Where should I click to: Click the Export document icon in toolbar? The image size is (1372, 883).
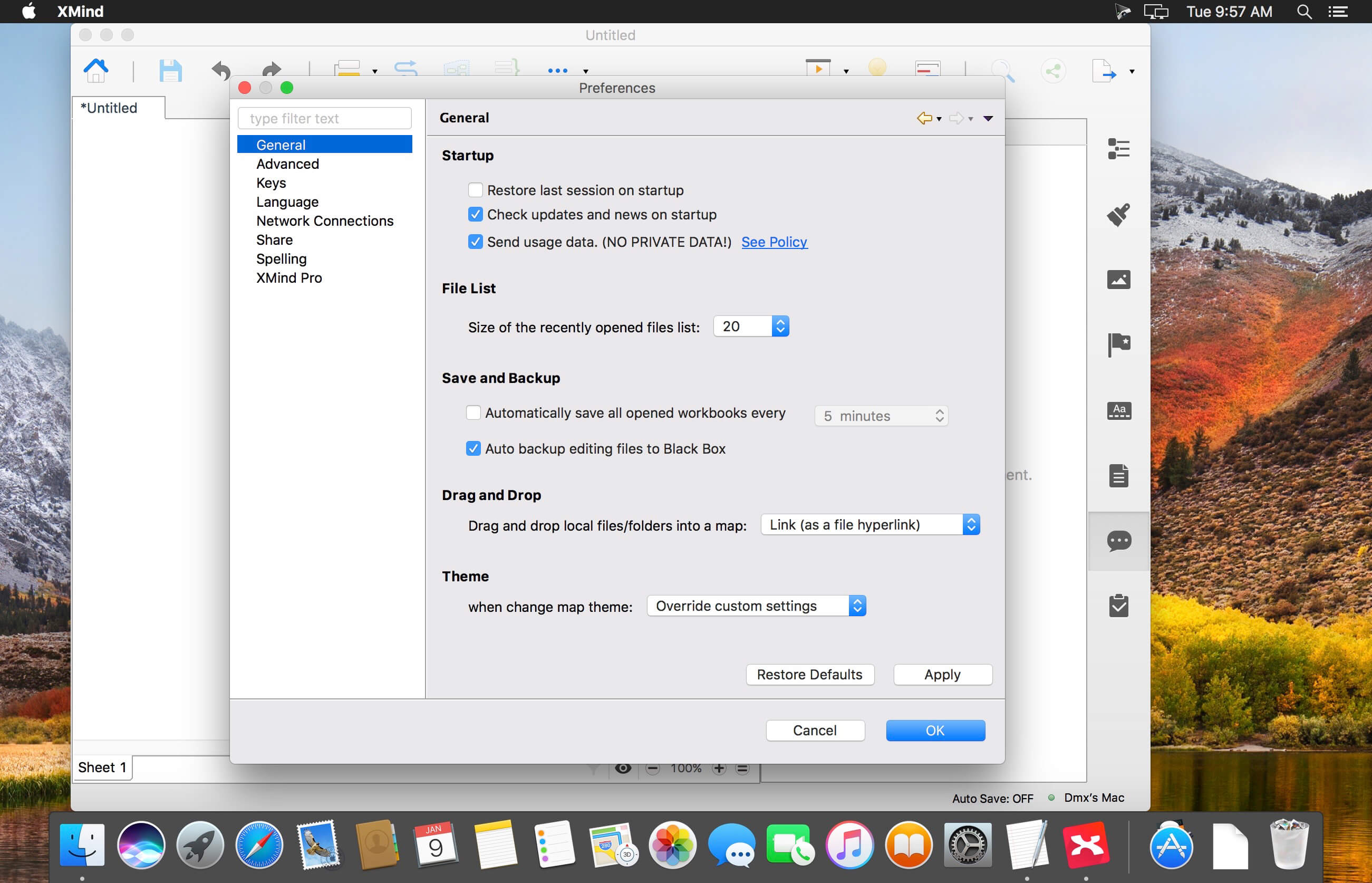click(x=1104, y=71)
